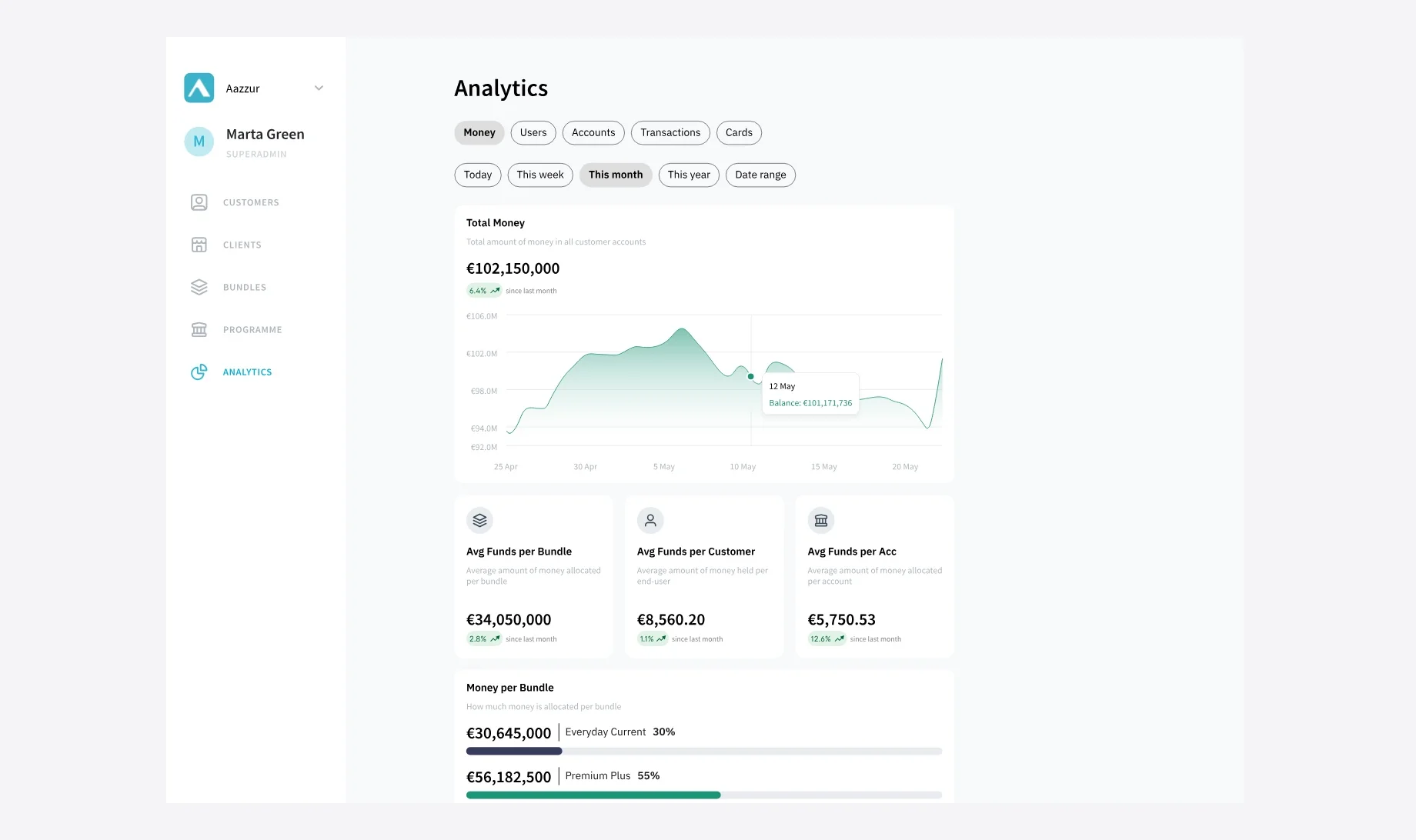
Task: Click the Marta Green user name
Action: click(x=265, y=134)
